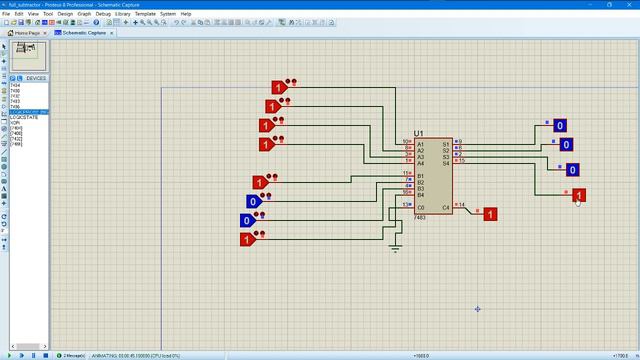The height and width of the screenshot is (360, 640).
Task: Click the New Project toolbar icon
Action: point(7,22)
